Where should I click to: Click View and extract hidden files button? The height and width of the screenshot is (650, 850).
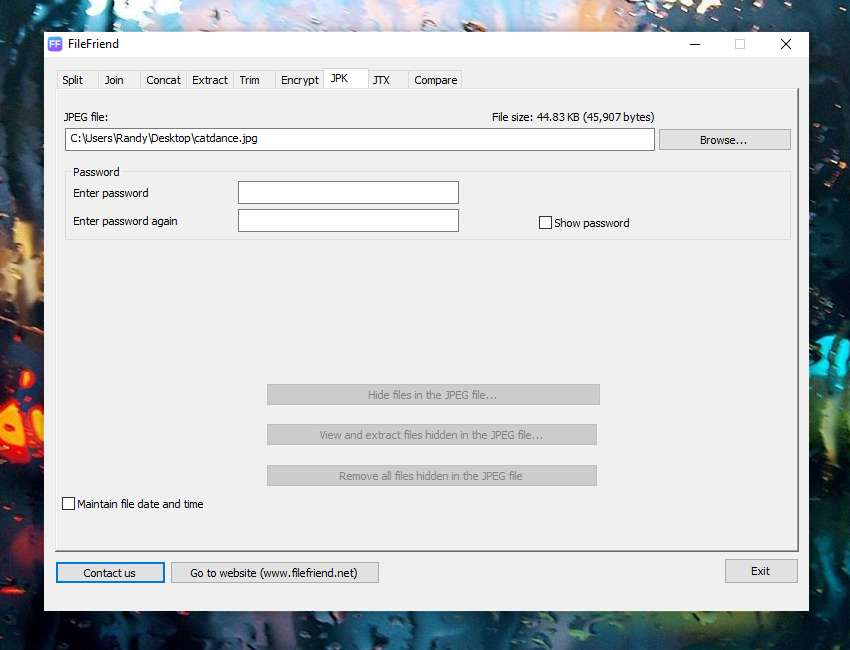[x=432, y=435]
